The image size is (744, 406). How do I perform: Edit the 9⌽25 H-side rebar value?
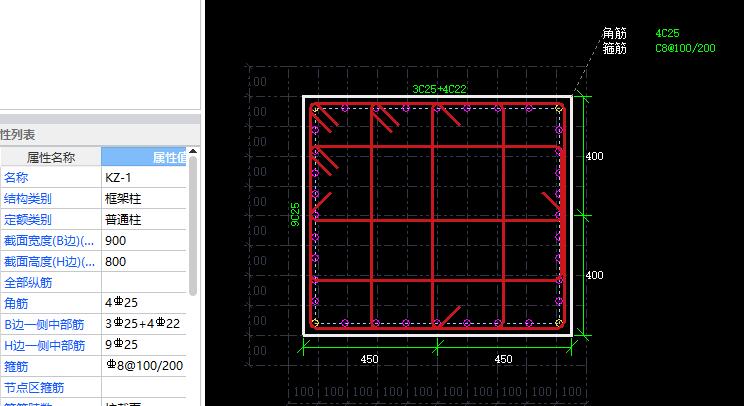click(144, 345)
